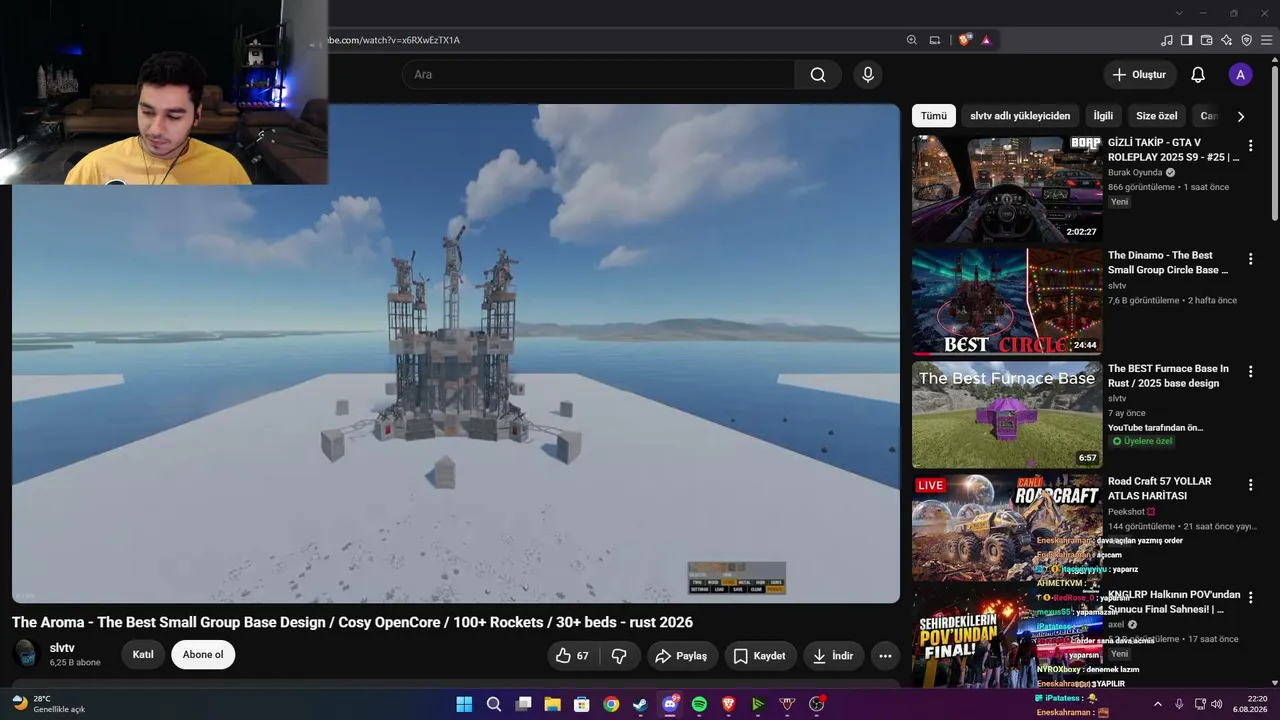The width and height of the screenshot is (1280, 720).
Task: Open 'Road Craft 57 YOLLAR' video title
Action: coord(1160,489)
